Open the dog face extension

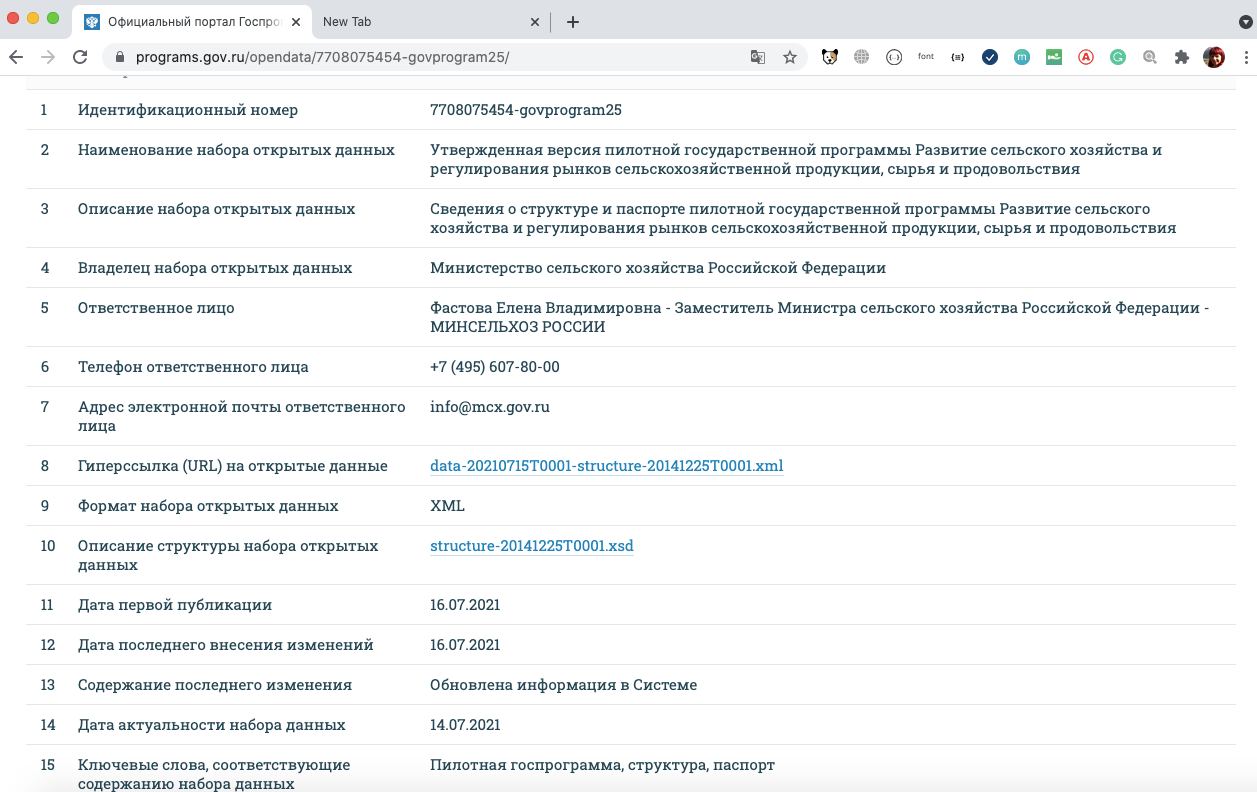point(830,57)
